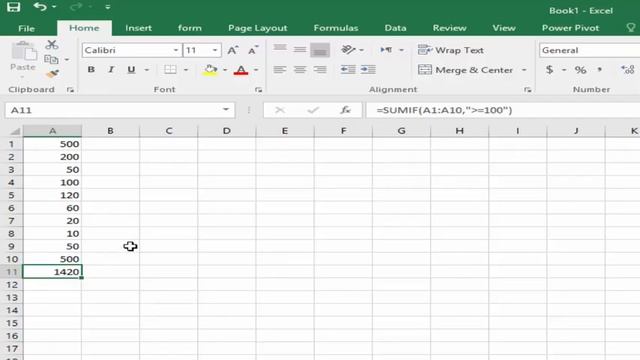640x360 pixels.
Task: Open the Formulas tab
Action: pyautogui.click(x=336, y=28)
